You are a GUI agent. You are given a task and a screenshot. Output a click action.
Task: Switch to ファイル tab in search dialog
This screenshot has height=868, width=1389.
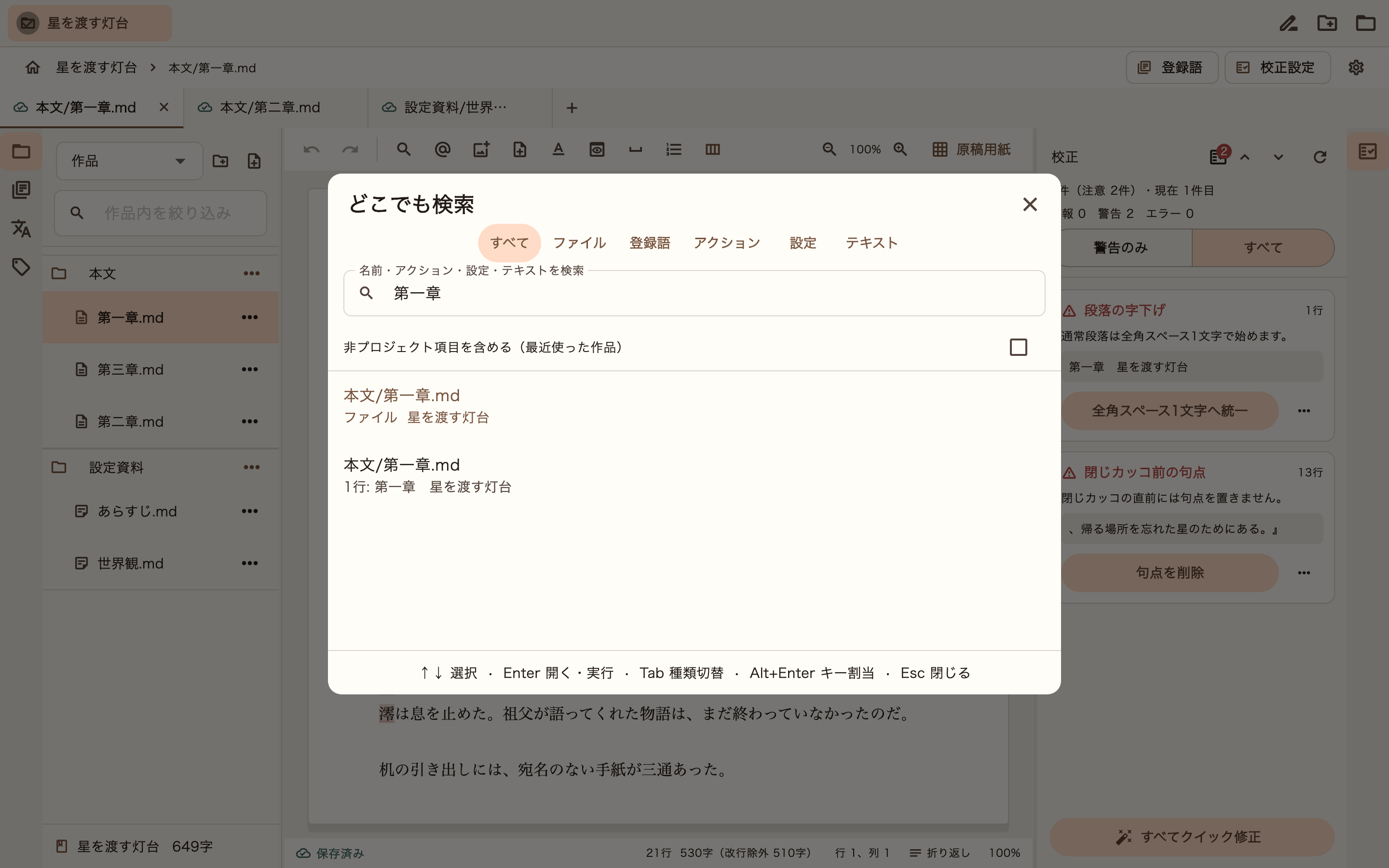pyautogui.click(x=579, y=243)
